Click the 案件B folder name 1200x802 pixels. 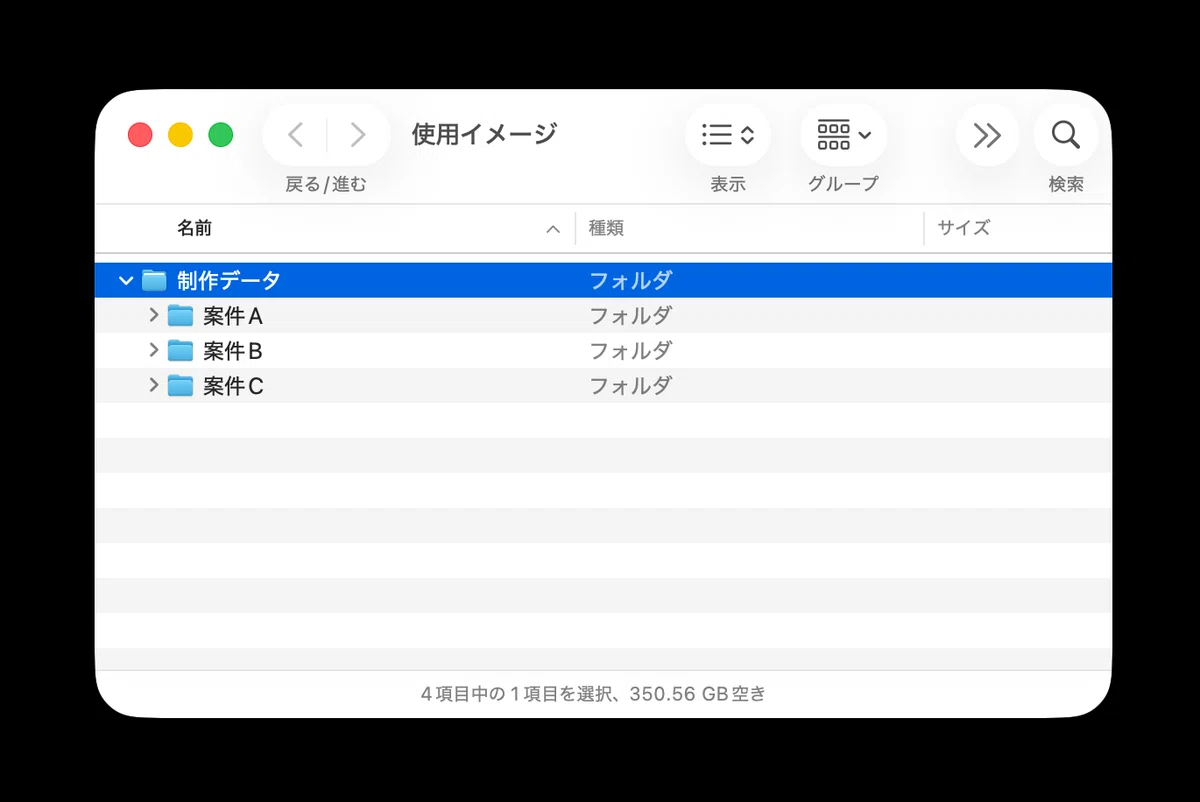pyautogui.click(x=233, y=351)
